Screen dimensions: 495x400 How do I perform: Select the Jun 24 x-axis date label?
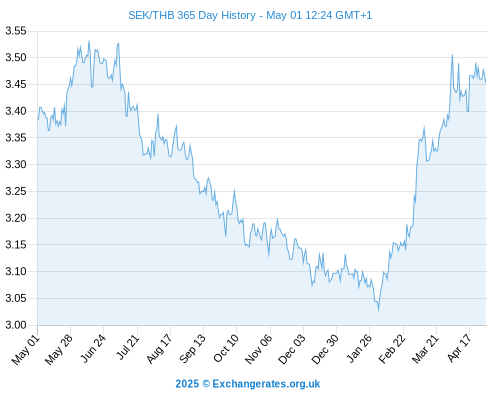[93, 348]
